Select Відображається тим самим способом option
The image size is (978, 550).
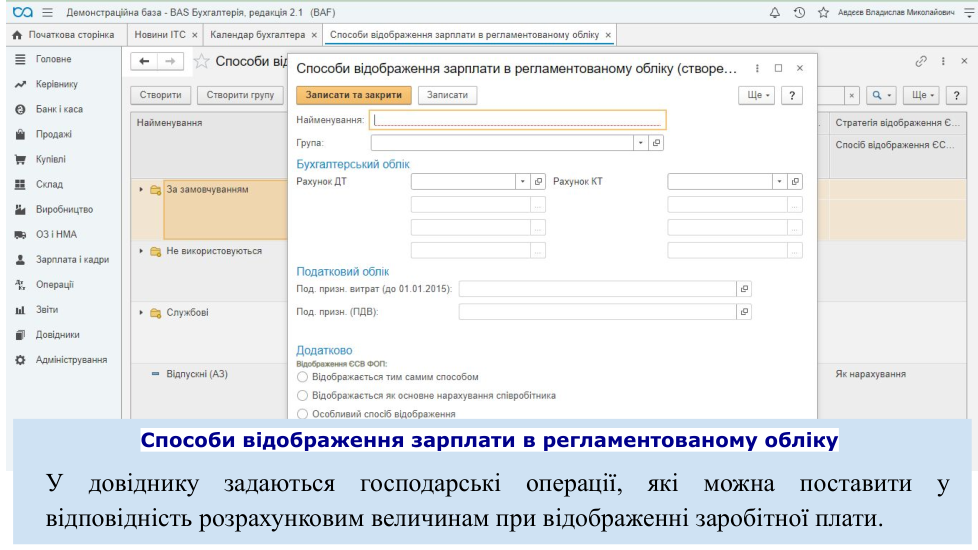(x=303, y=377)
